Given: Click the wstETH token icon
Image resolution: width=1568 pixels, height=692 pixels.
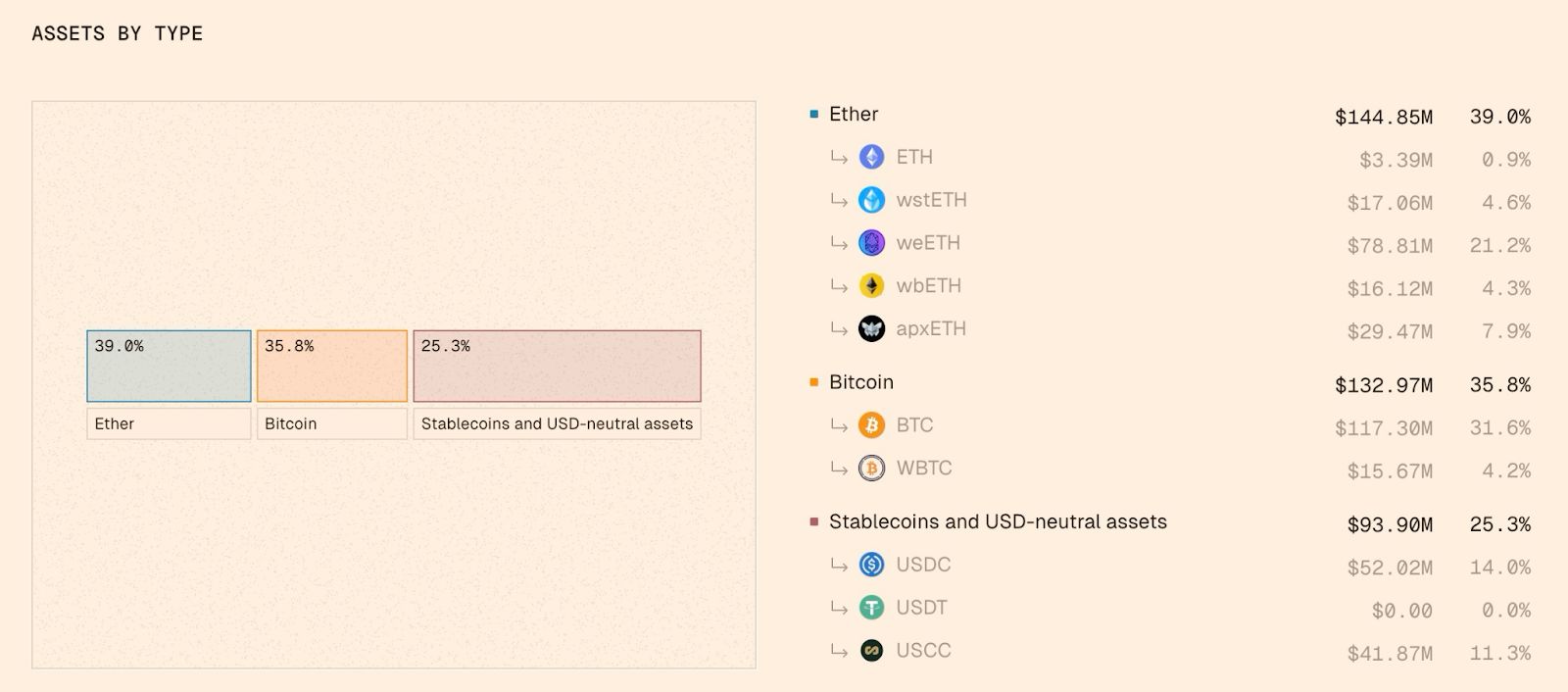Looking at the screenshot, I should 871,200.
